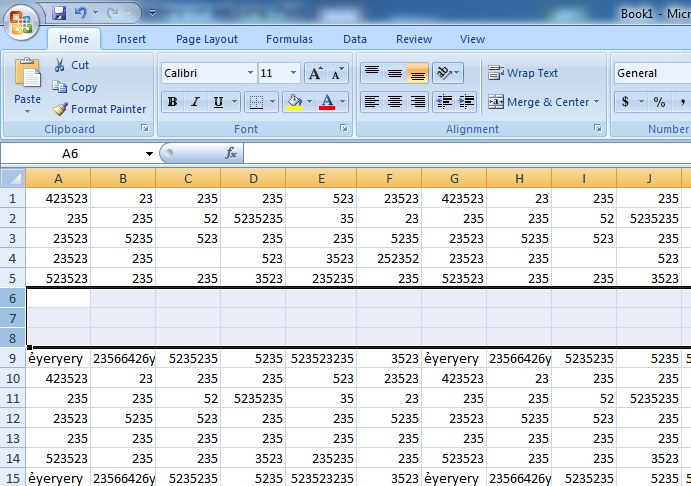Click the insert function fx icon

[231, 153]
